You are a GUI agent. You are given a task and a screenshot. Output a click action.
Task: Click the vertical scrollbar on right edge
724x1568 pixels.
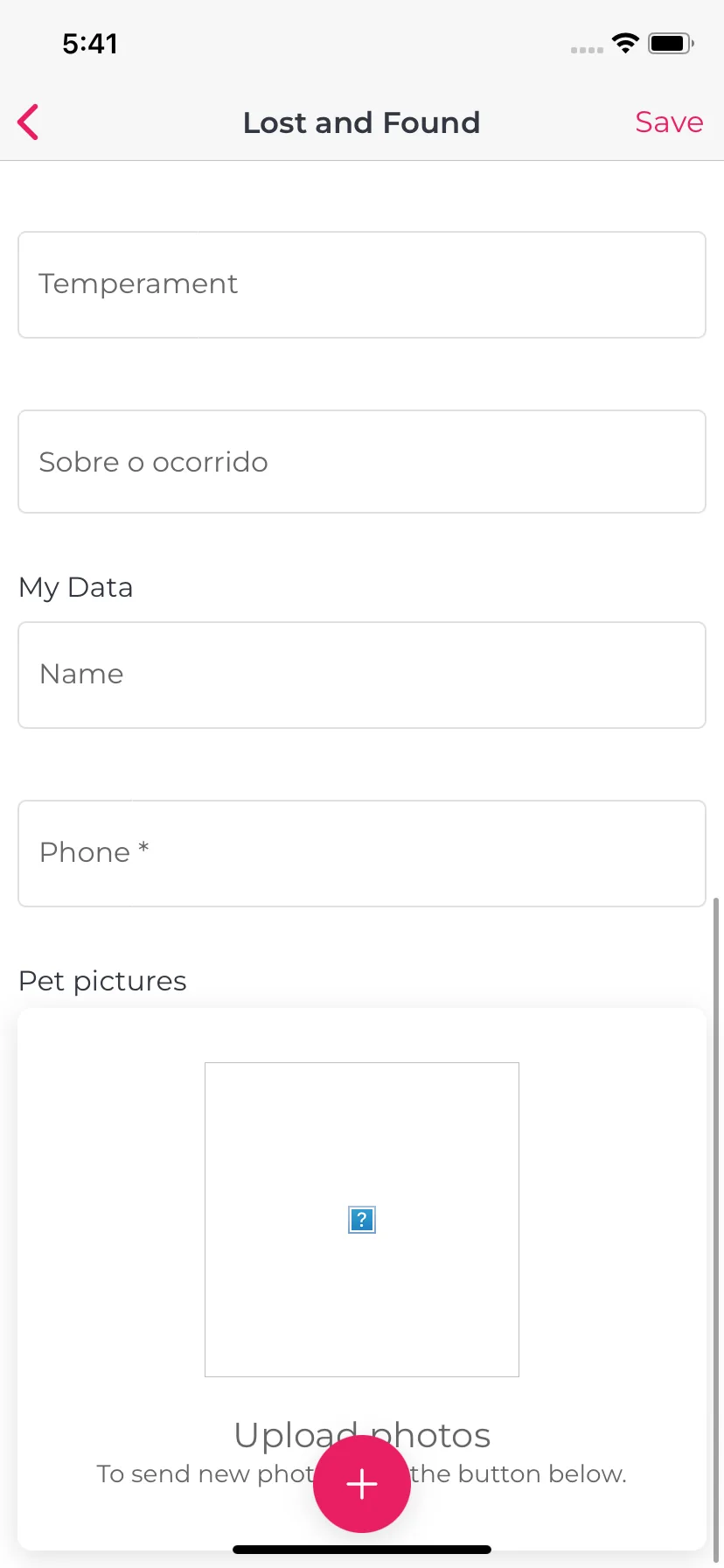coord(717,1225)
